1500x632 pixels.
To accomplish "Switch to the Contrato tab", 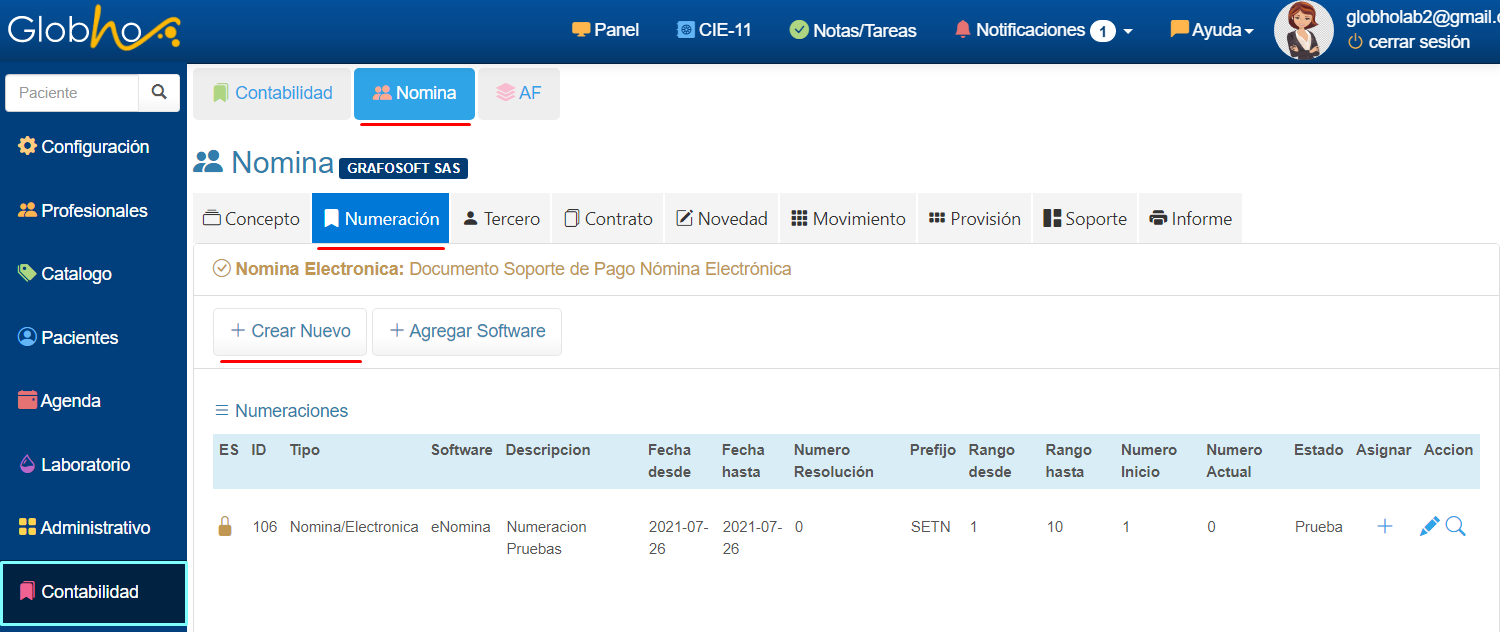I will click(x=608, y=218).
